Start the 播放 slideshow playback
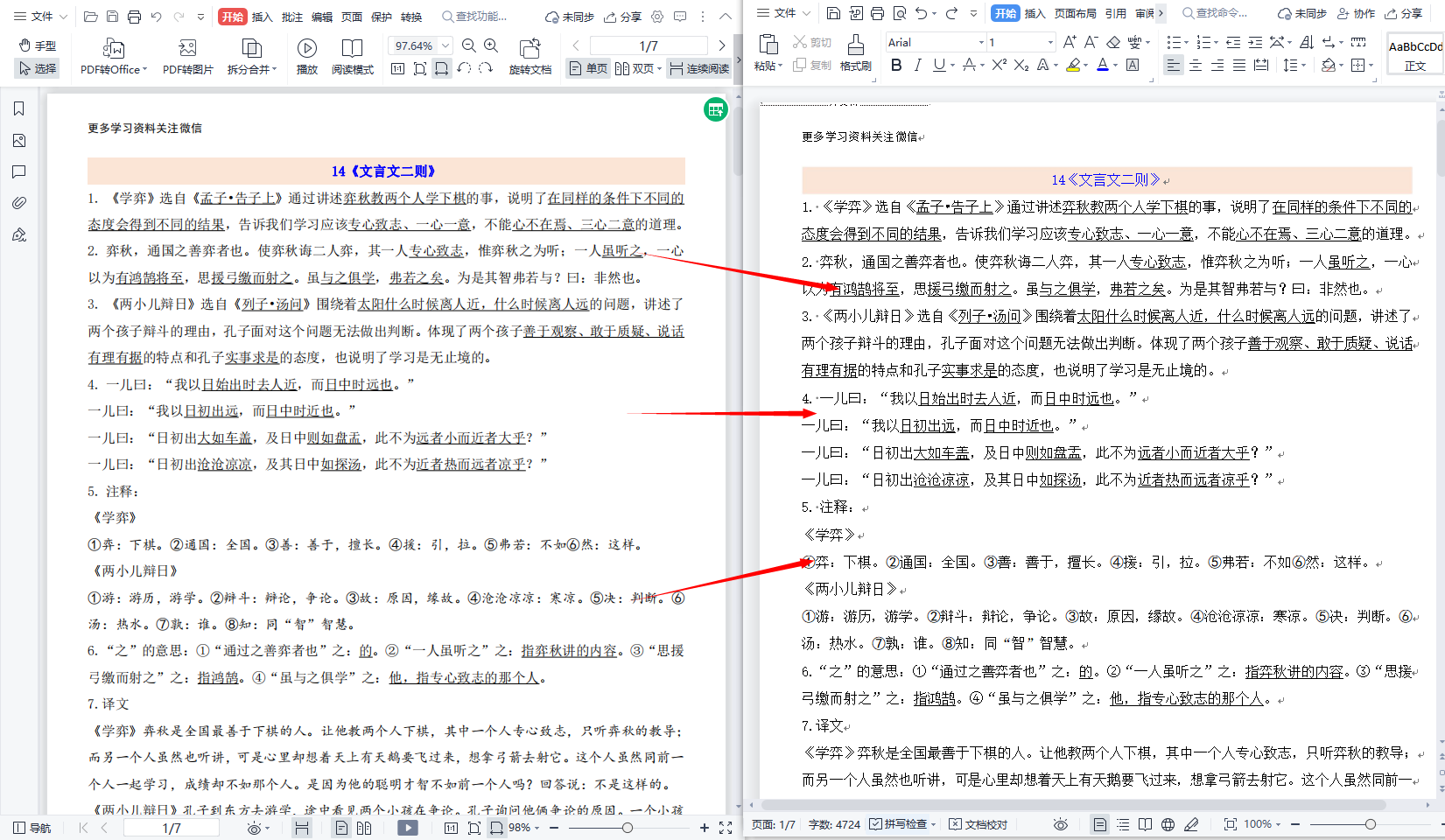The width and height of the screenshot is (1445, 840). coord(307,51)
